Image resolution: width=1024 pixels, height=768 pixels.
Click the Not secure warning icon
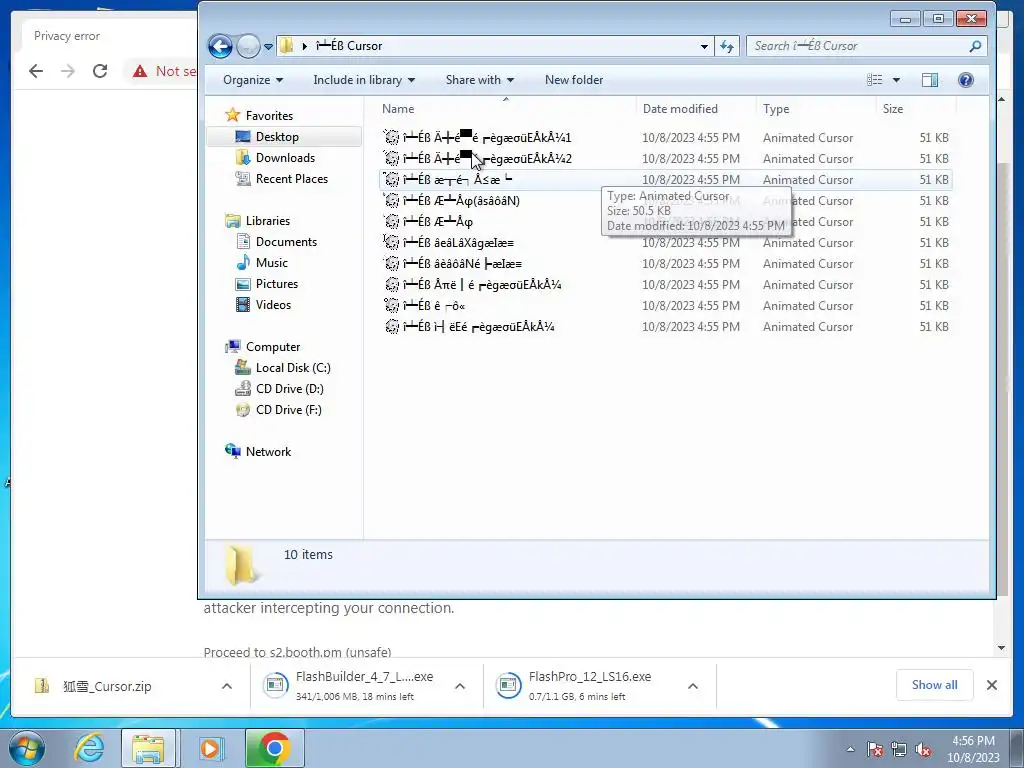(x=140, y=71)
